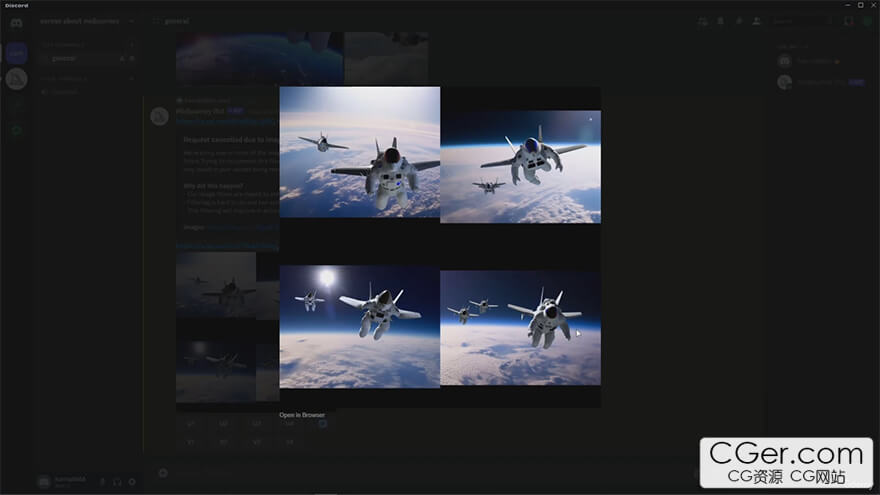Open notification settings bell icon
Viewport: 880px width, 495px height.
coord(720,21)
